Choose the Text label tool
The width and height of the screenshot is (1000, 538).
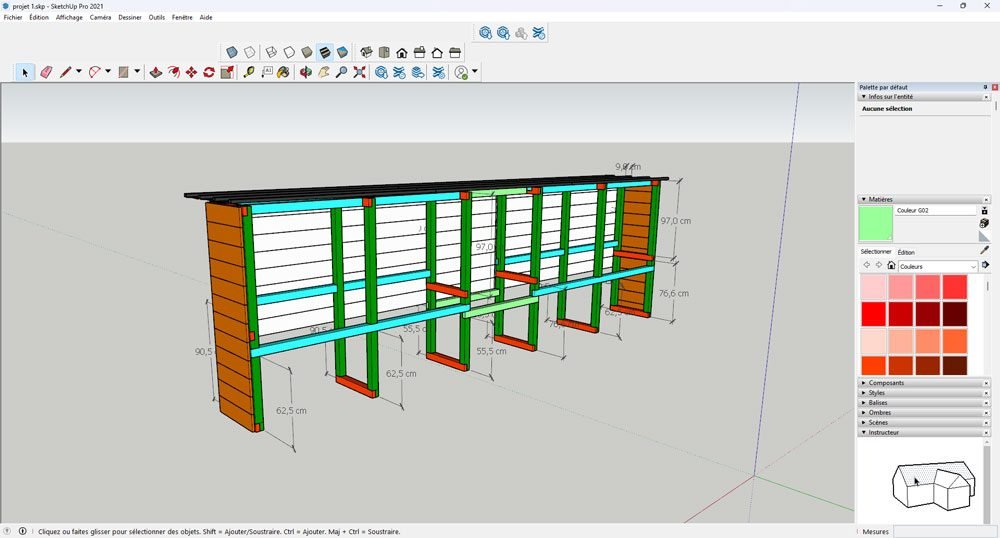pos(267,72)
